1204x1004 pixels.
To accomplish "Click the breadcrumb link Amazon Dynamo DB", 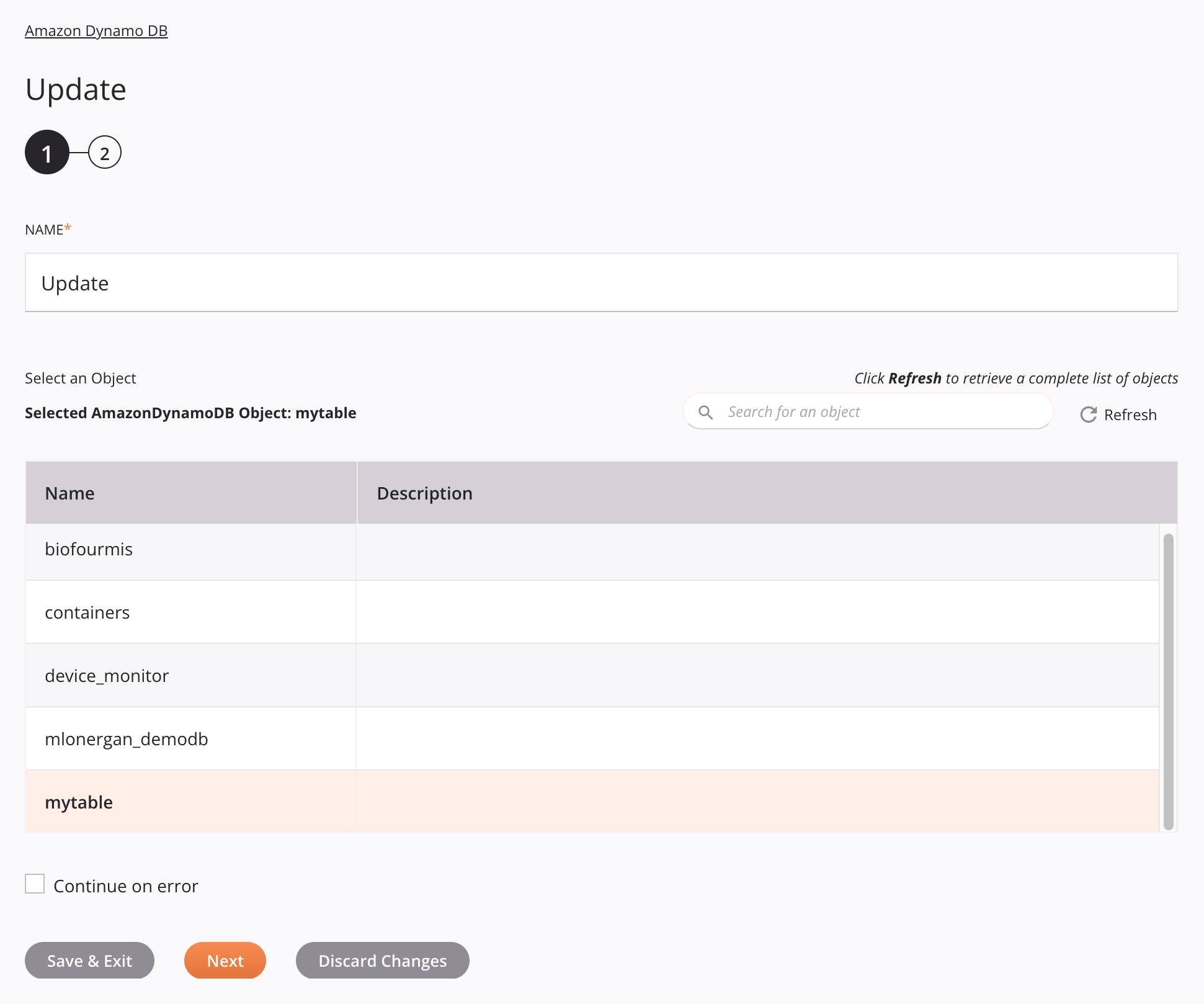I will tap(96, 30).
